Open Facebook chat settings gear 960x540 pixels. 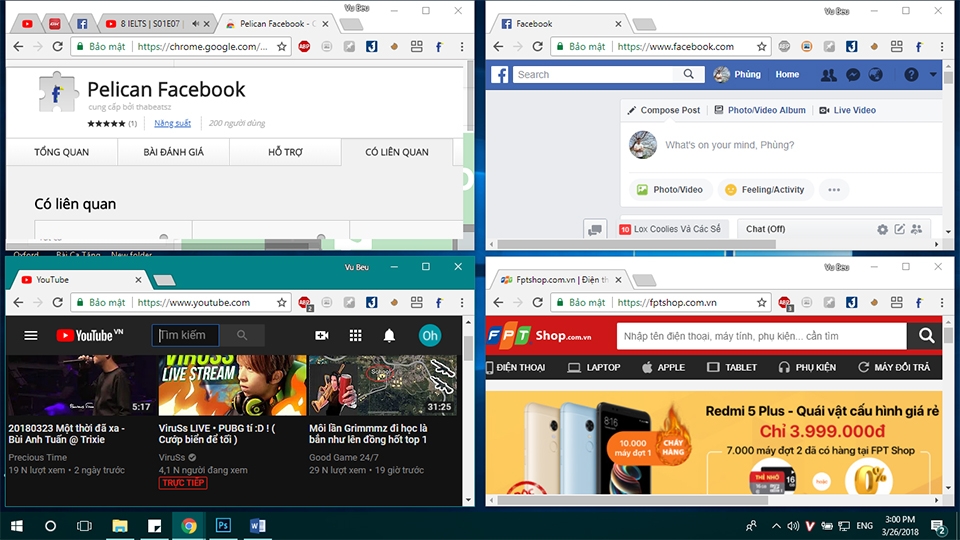pos(882,229)
